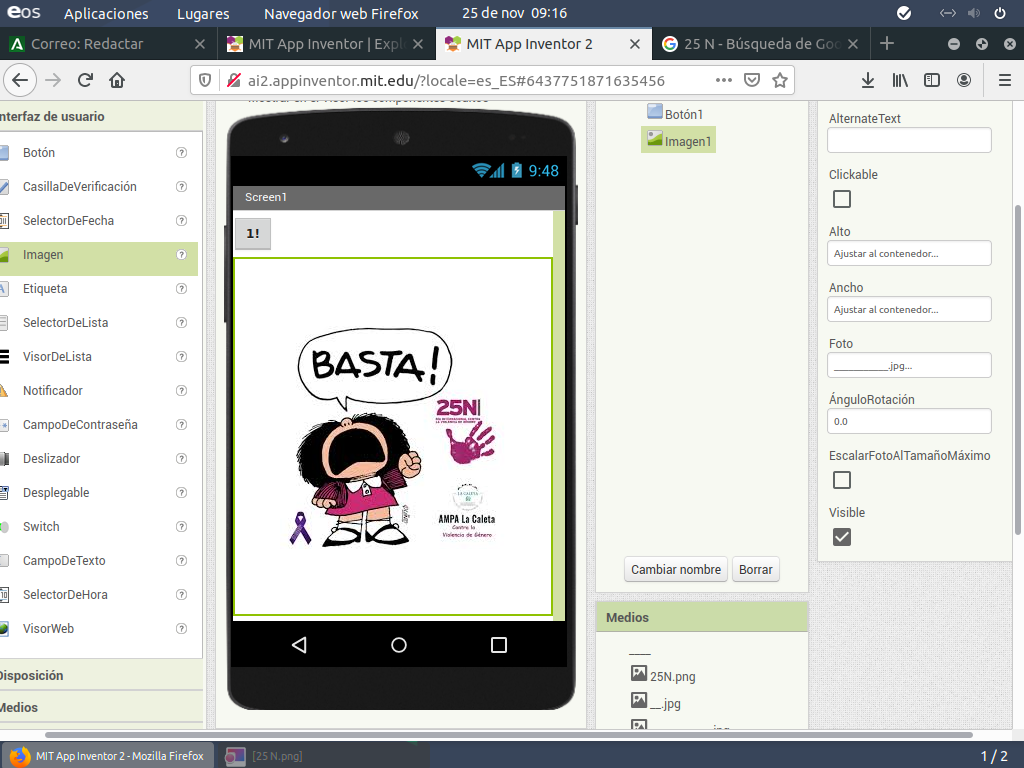Open the Firefox library icon
Viewport: 1024px width, 768px height.
click(900, 80)
